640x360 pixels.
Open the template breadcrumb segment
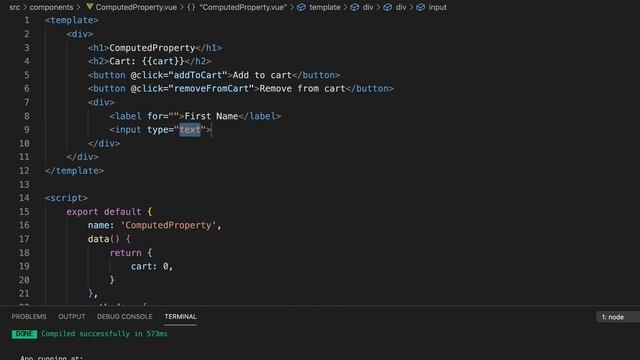coord(324,7)
